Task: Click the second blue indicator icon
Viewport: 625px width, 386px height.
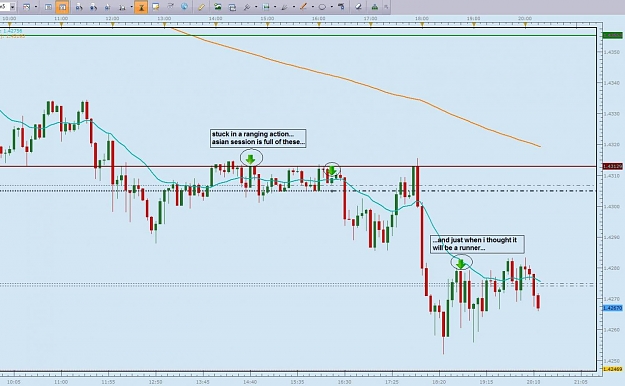Action: pyautogui.click(x=93, y=7)
